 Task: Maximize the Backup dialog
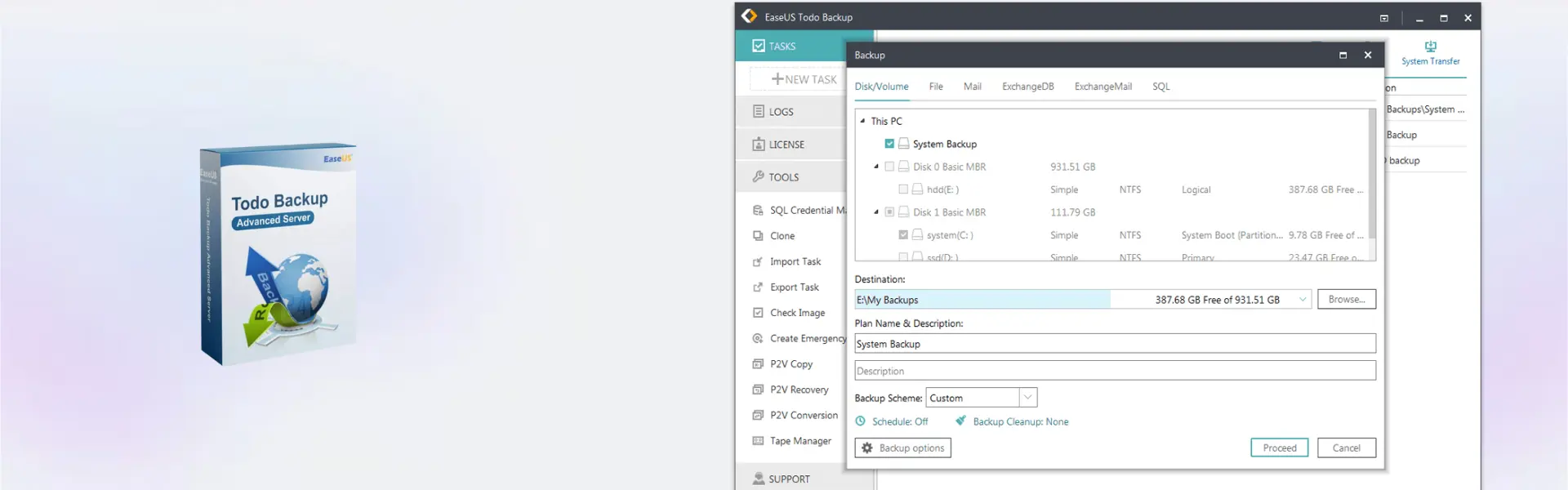[1343, 56]
